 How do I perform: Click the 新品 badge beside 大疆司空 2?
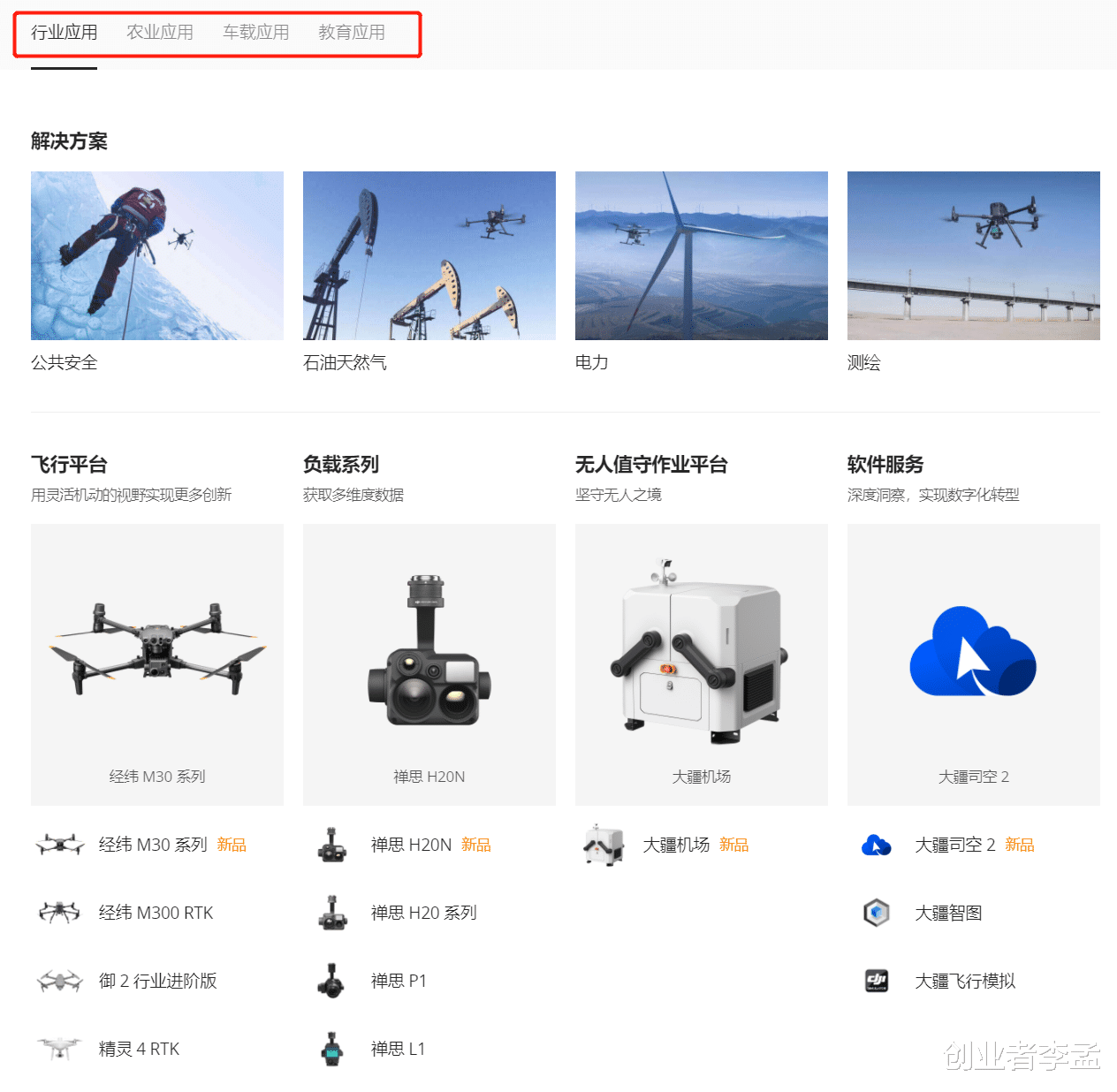point(1020,845)
